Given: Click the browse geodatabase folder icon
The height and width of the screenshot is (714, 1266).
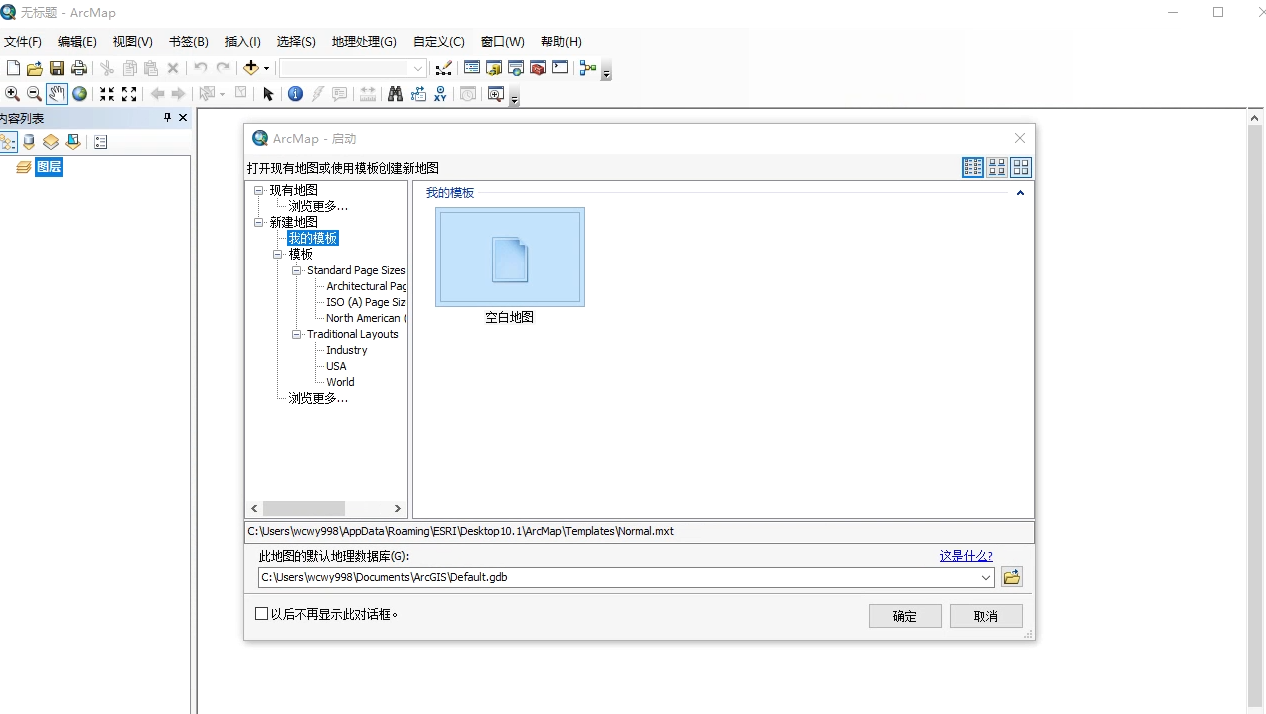Looking at the screenshot, I should [1011, 577].
